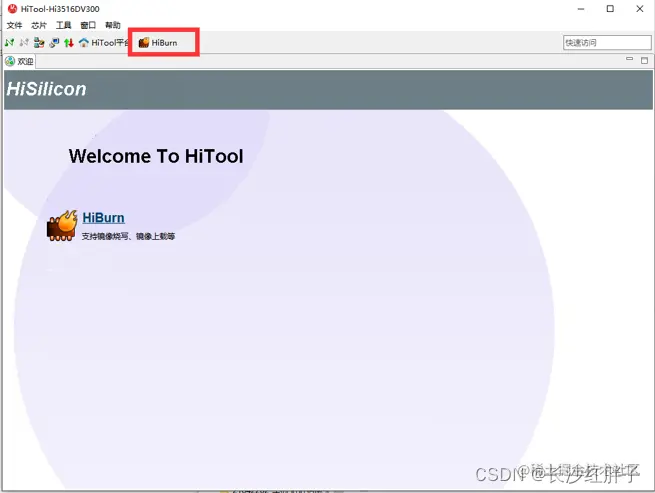
Task: Close the HiTool window
Action: pos(640,9)
